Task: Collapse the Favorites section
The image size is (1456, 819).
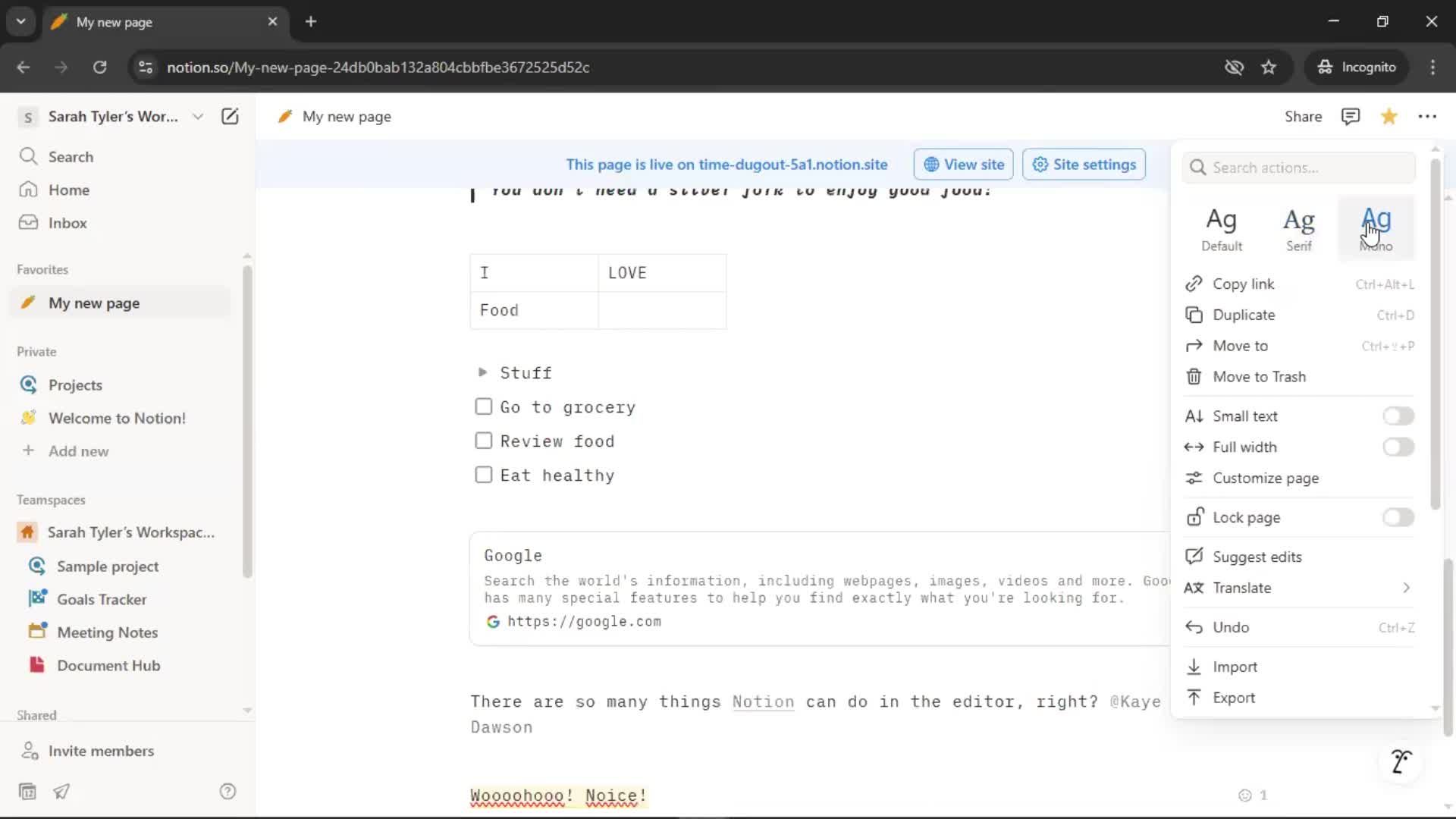Action: pos(42,270)
